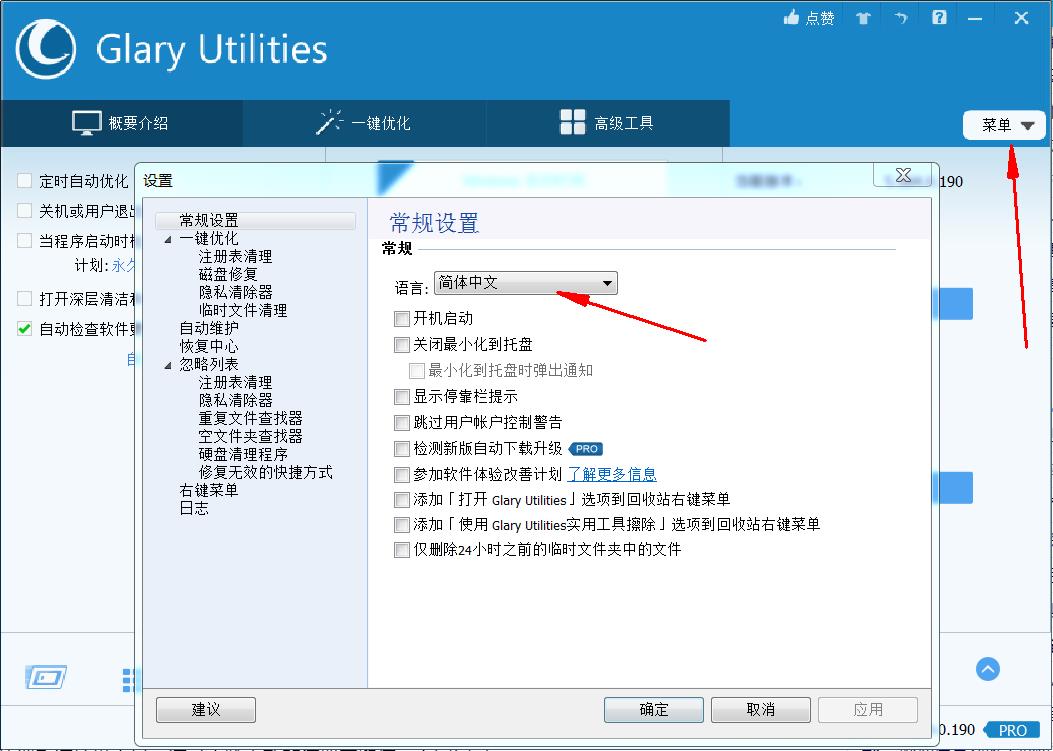Viewport: 1053px width, 751px height.
Task: Click the PRO badge beside 检测新版自动下载升级
Action: coord(586,449)
